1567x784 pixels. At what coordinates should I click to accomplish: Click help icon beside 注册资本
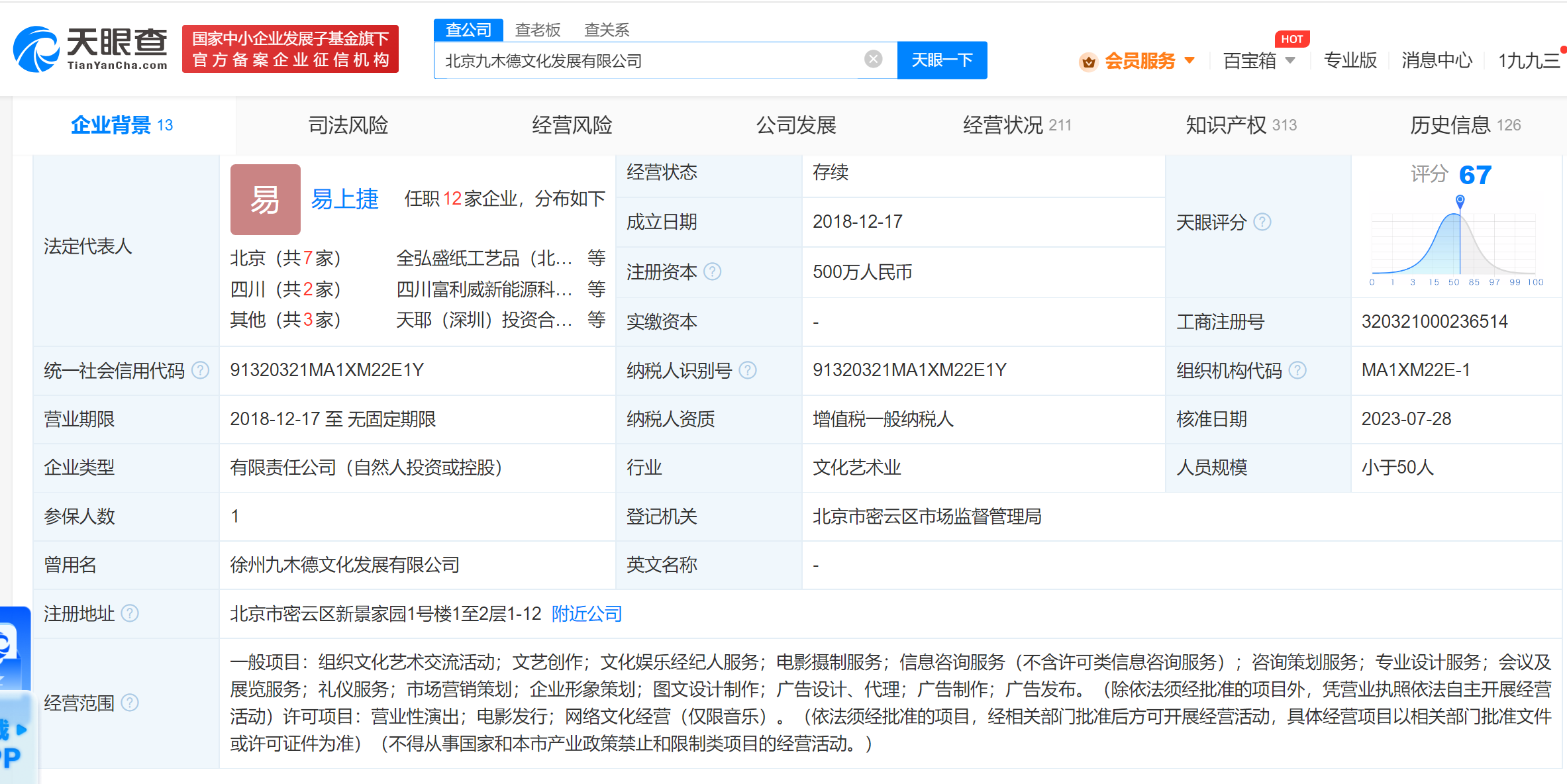712,271
